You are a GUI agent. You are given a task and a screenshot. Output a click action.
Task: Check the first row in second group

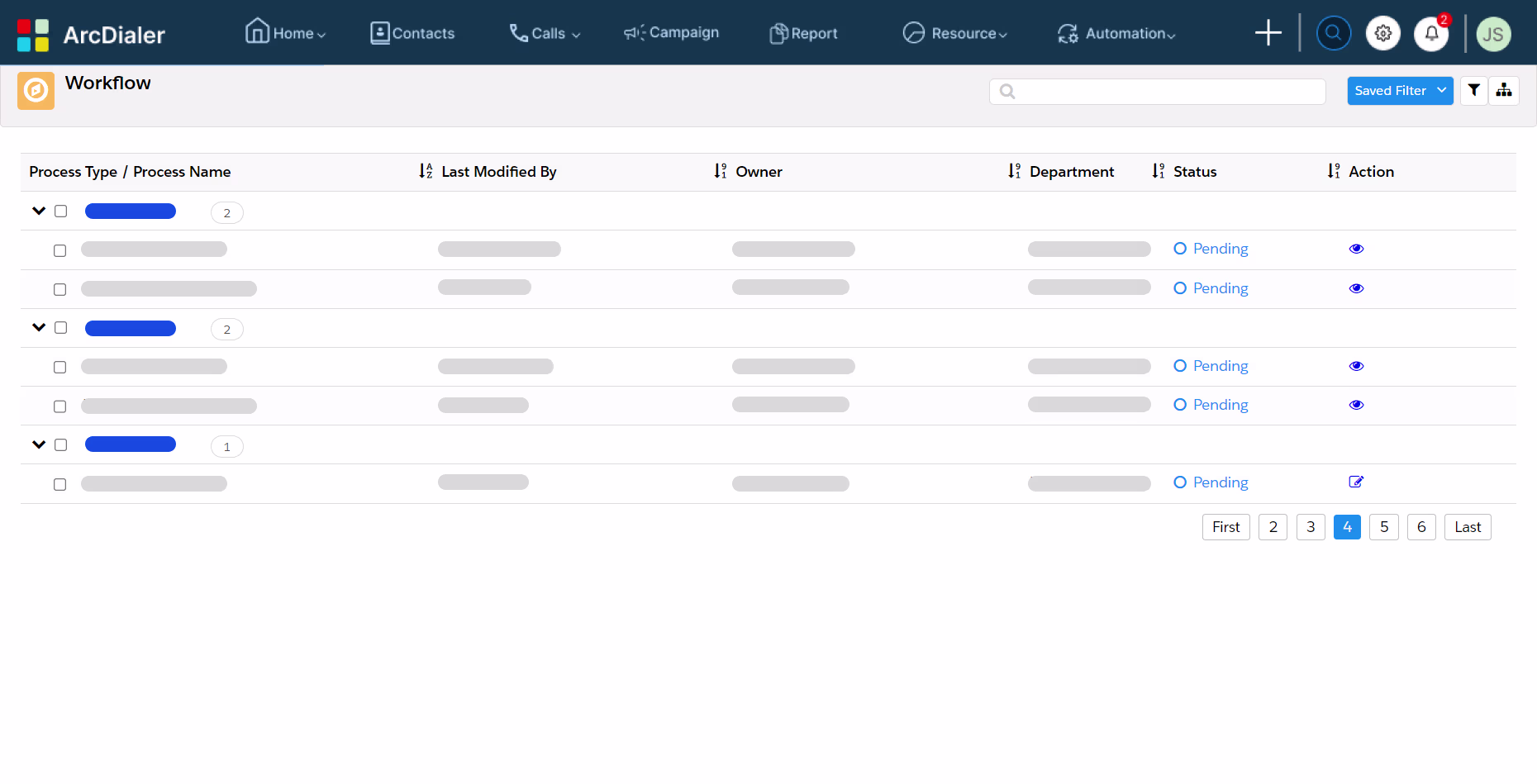pyautogui.click(x=59, y=367)
